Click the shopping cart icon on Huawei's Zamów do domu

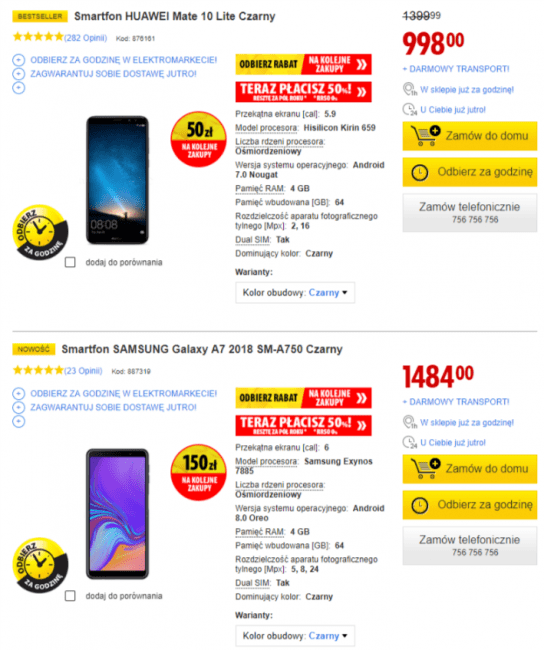click(425, 135)
